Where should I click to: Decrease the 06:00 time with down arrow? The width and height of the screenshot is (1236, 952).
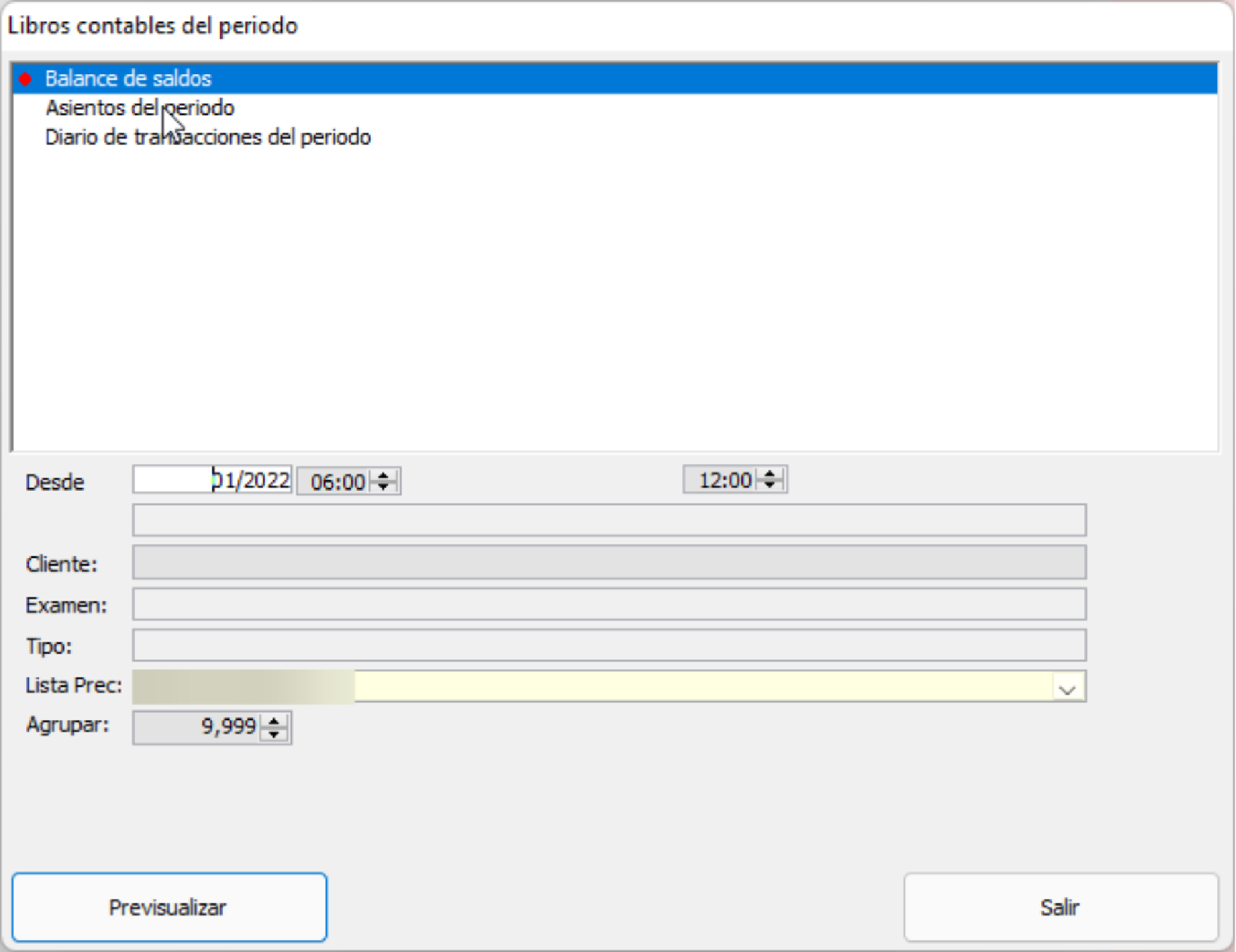(x=383, y=487)
